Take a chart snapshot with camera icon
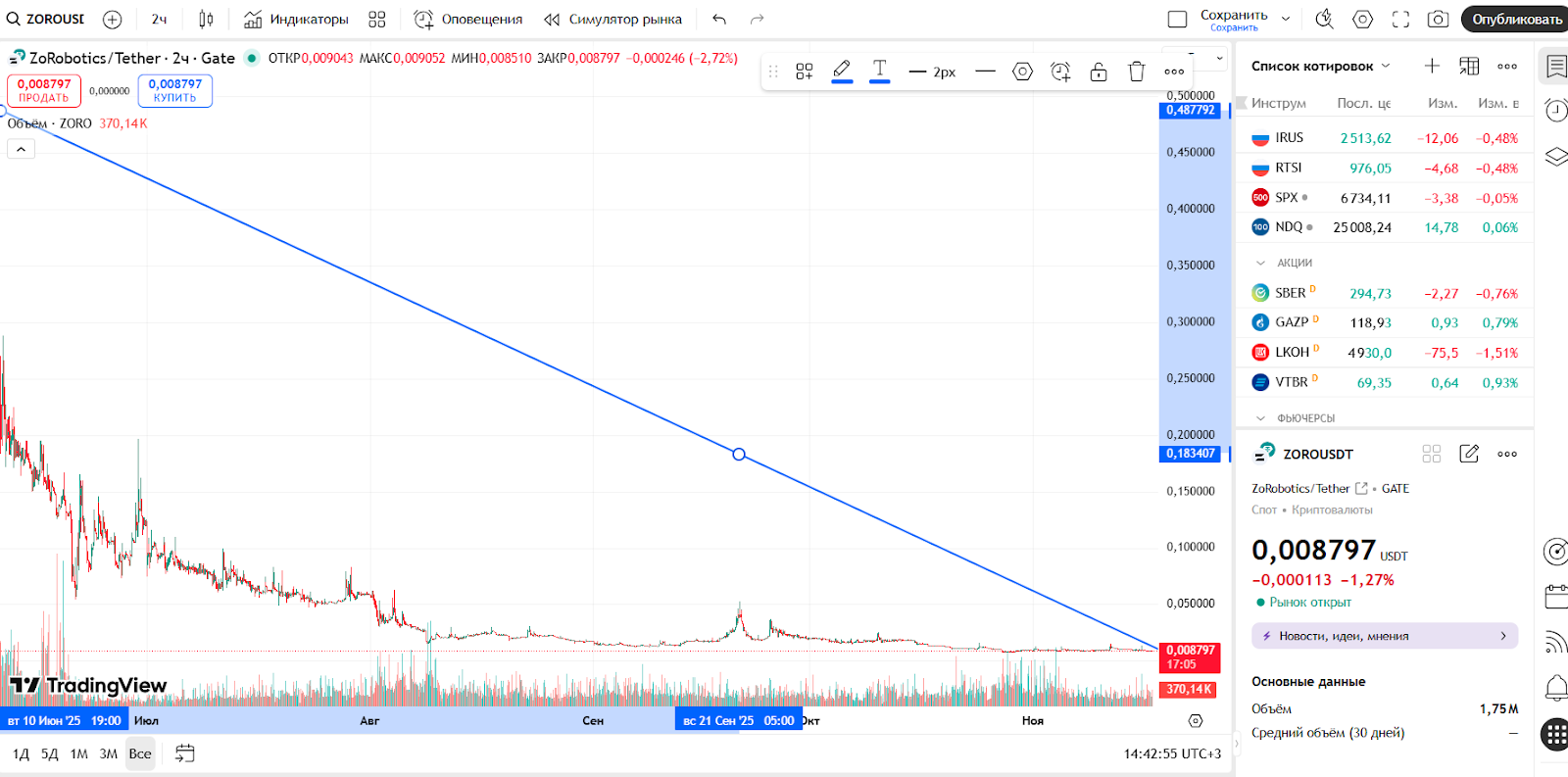1568x777 pixels. tap(1438, 19)
